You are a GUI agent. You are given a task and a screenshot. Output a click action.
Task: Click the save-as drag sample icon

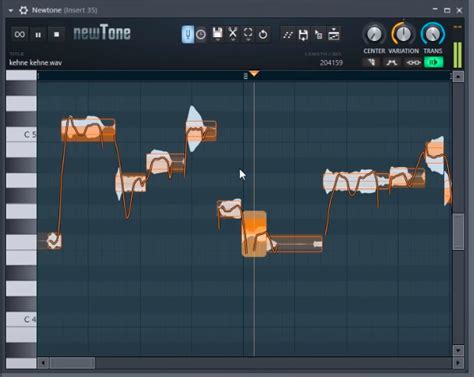[x=303, y=35]
